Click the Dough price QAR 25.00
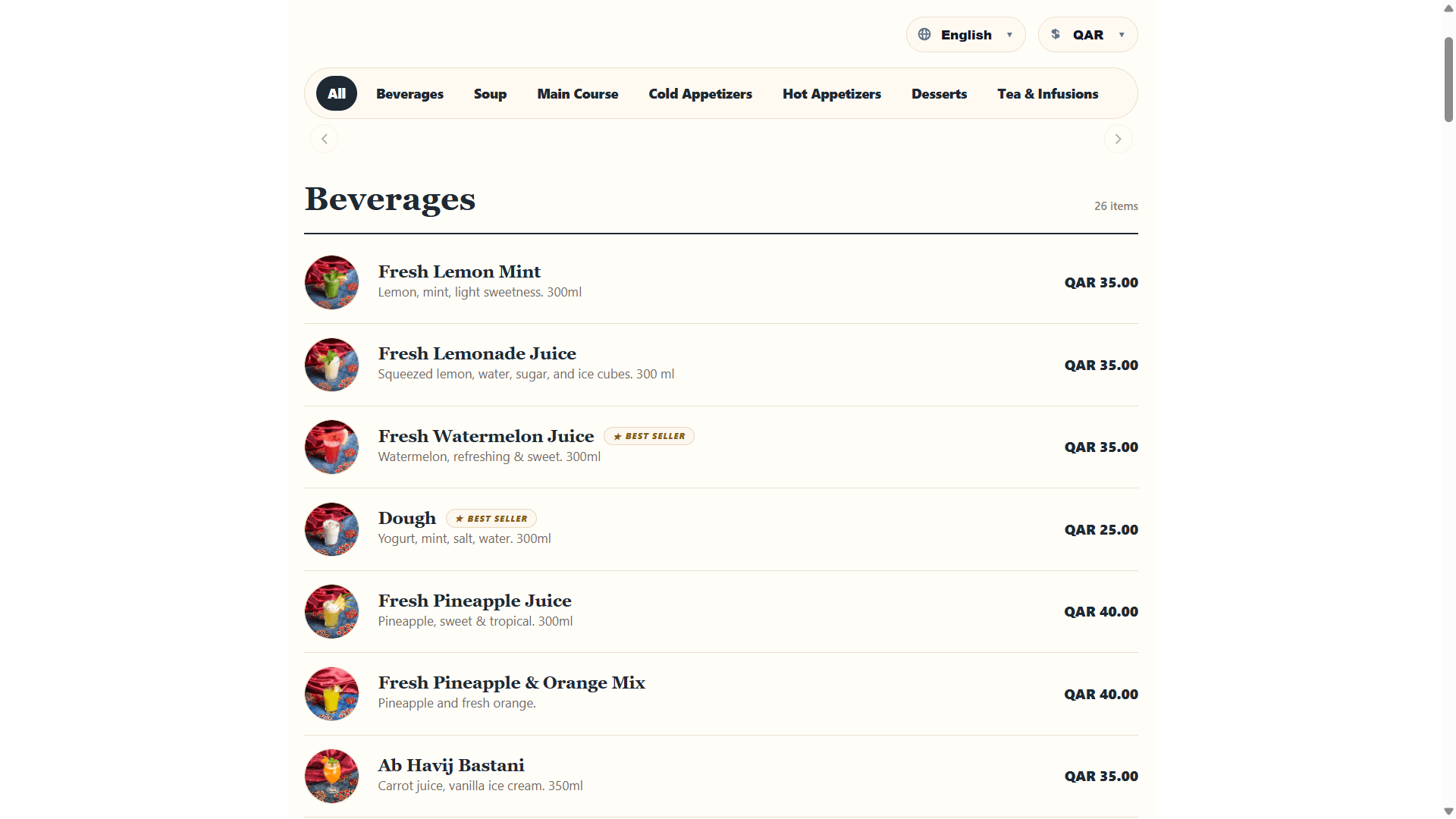Image resolution: width=1456 pixels, height=819 pixels. coord(1101,529)
